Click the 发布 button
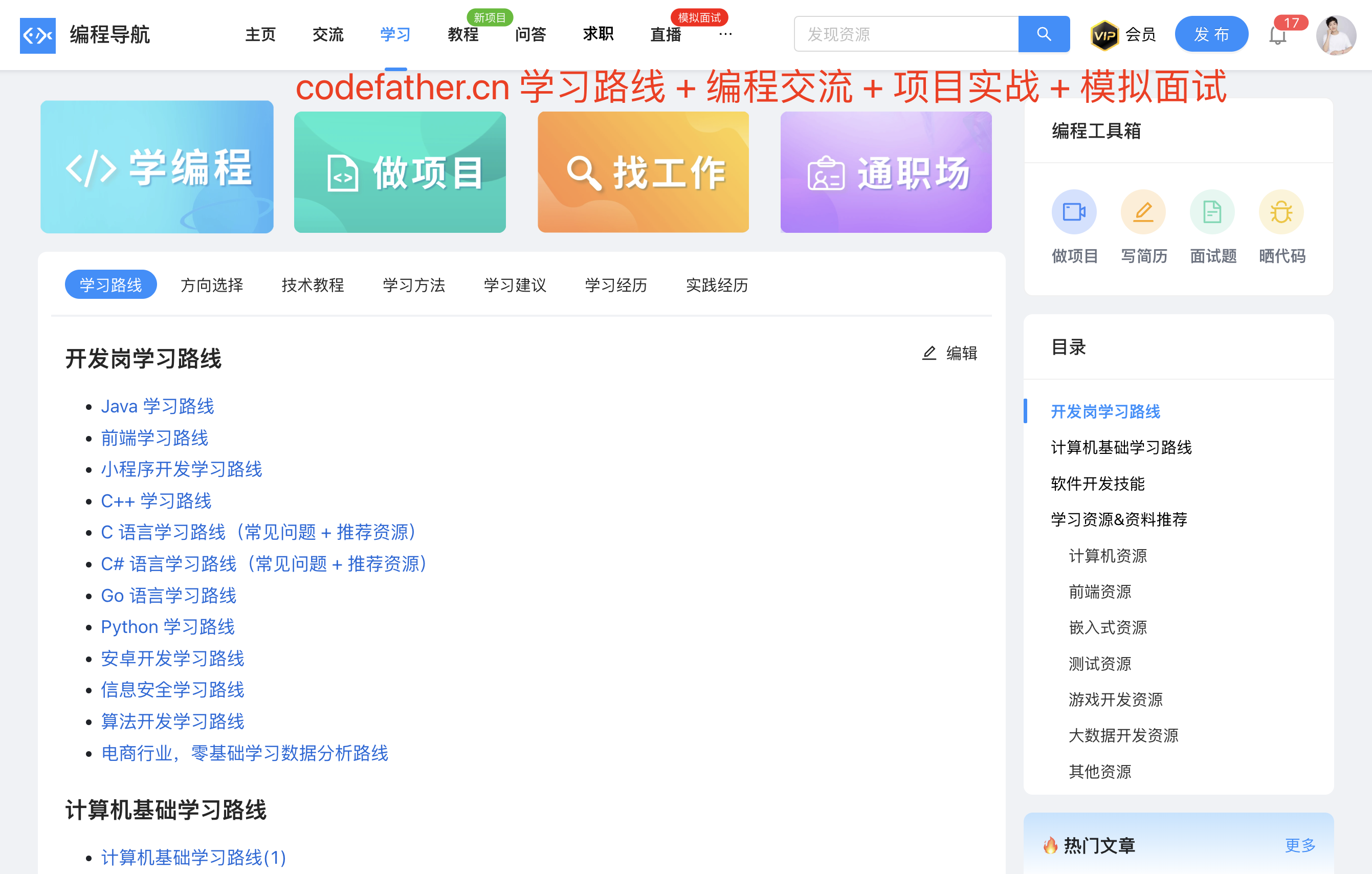Viewport: 1372px width, 874px height. coord(1211,34)
